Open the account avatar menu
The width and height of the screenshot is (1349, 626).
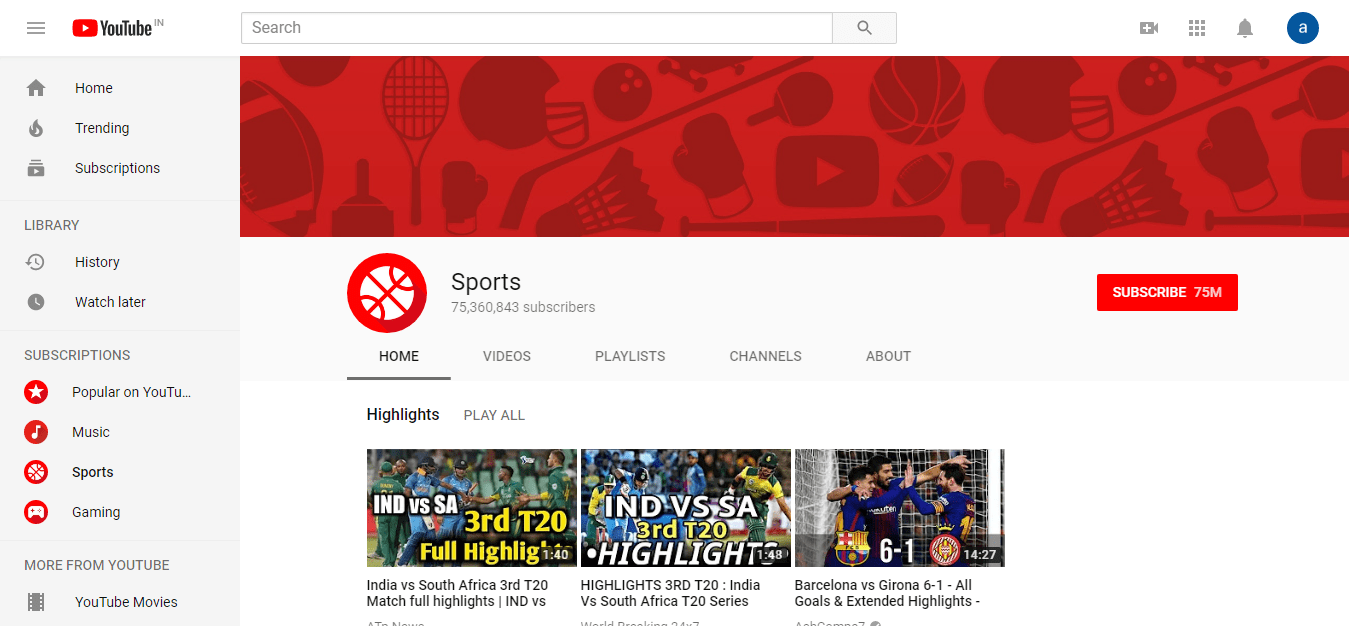pyautogui.click(x=1302, y=27)
